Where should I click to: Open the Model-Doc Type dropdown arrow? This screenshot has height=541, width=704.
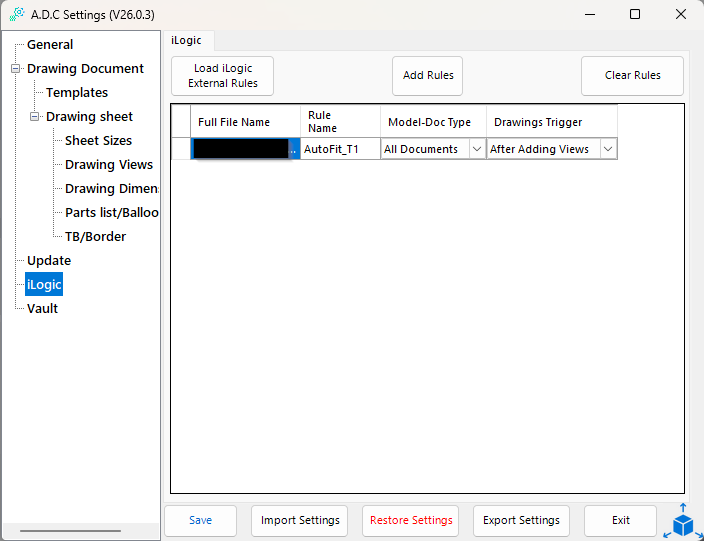point(477,149)
